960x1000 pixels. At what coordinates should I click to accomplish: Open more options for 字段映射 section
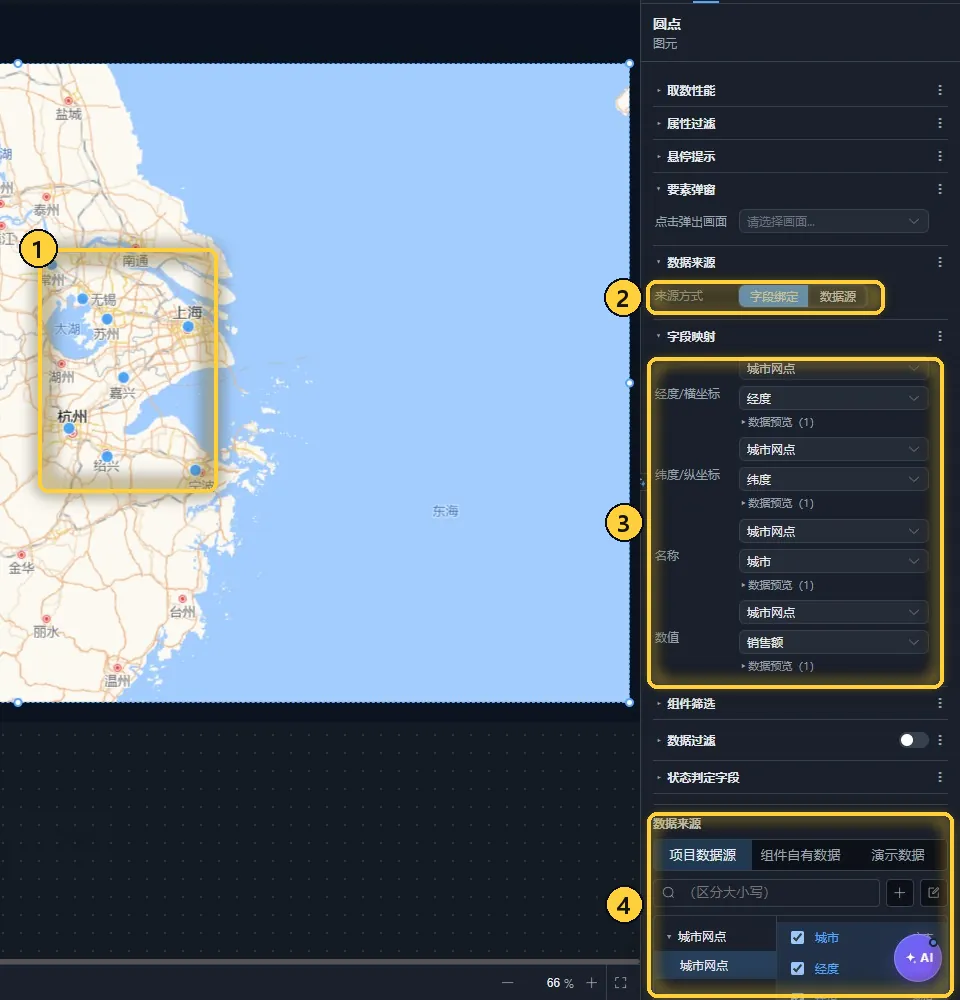[940, 336]
